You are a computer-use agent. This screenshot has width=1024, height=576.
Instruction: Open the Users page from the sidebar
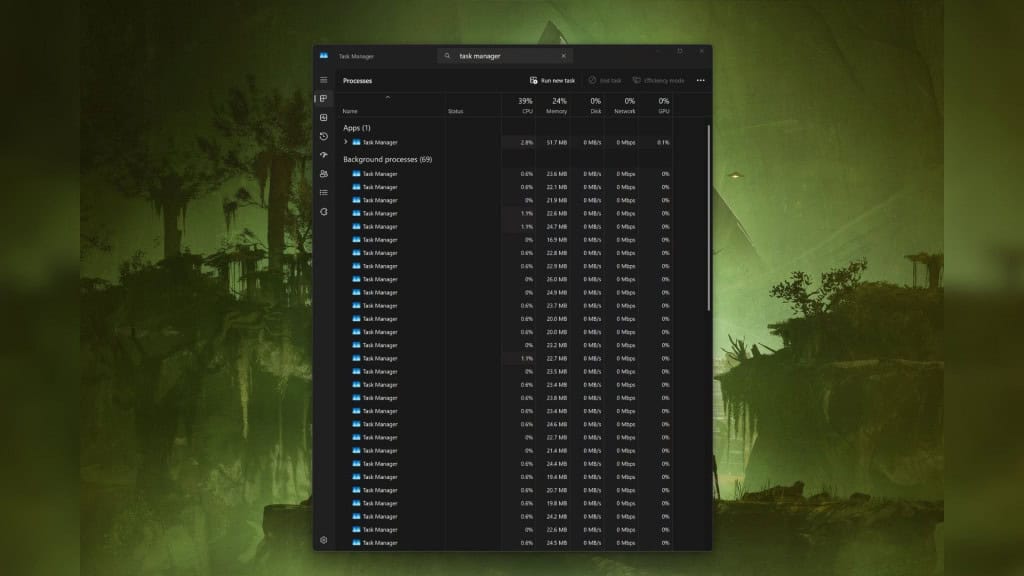[323, 174]
